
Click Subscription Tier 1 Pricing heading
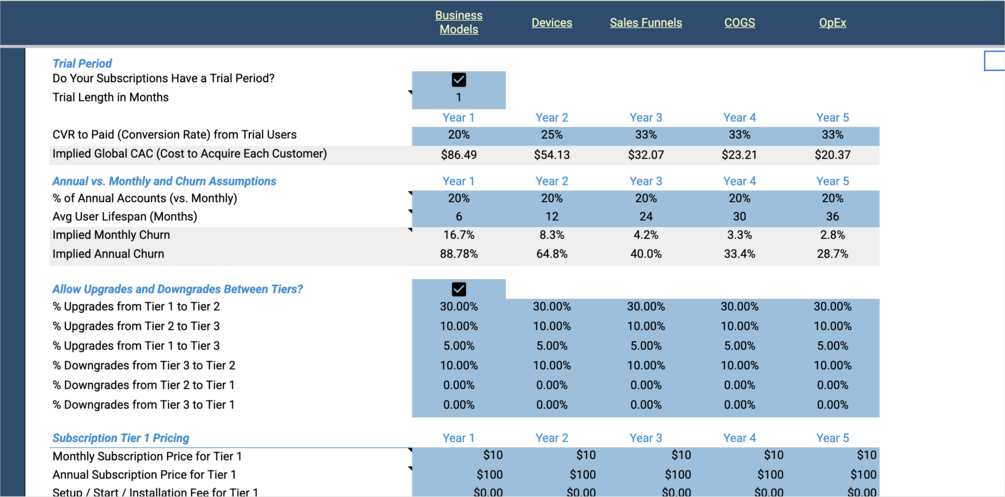pos(120,439)
